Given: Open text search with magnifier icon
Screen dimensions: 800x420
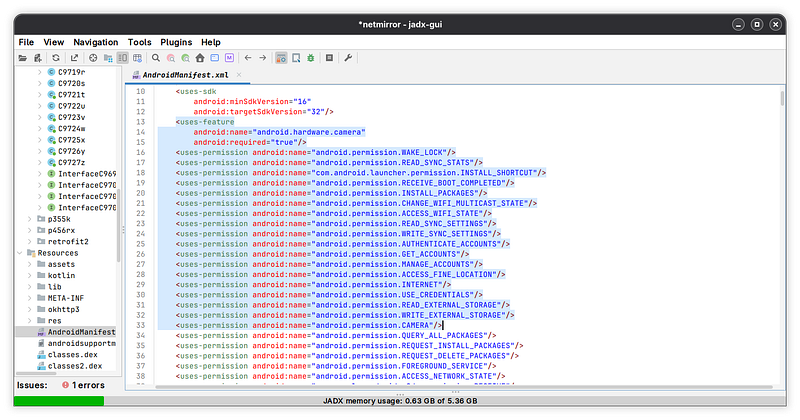Looking at the screenshot, I should 156,58.
